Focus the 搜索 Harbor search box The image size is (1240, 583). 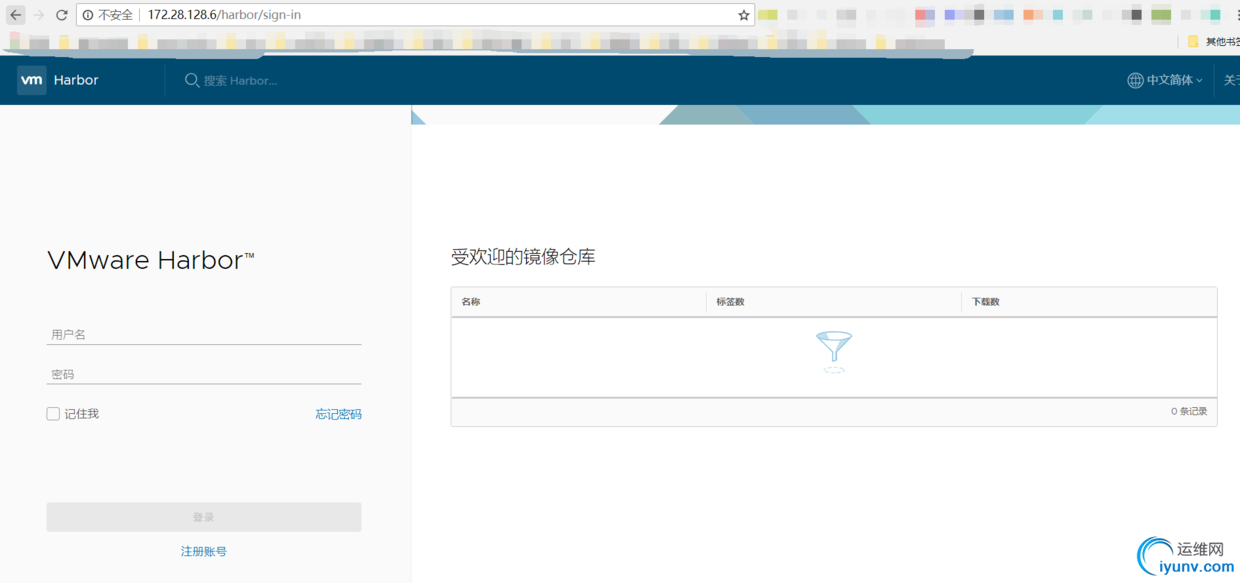coord(240,80)
